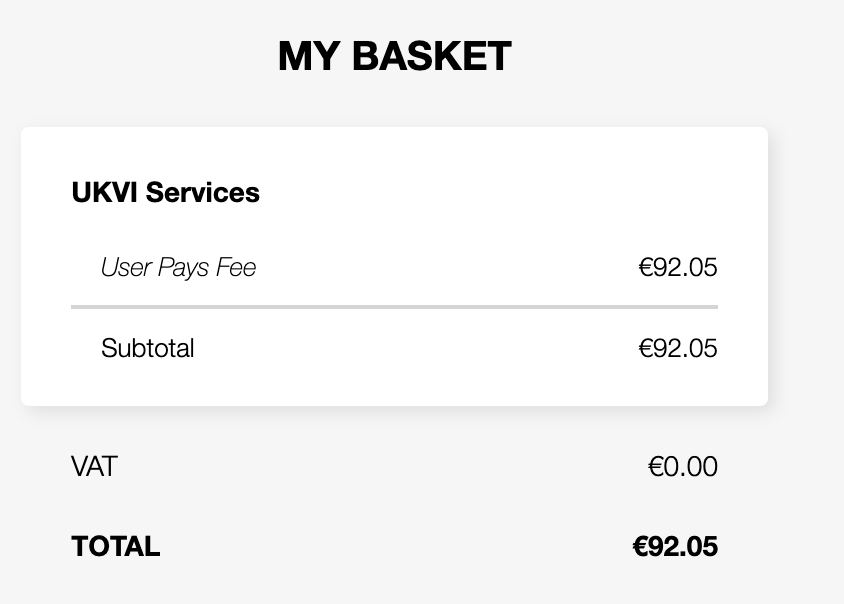Viewport: 844px width, 604px height.
Task: Click the User Pays Fee amount €92.05
Action: pos(678,268)
